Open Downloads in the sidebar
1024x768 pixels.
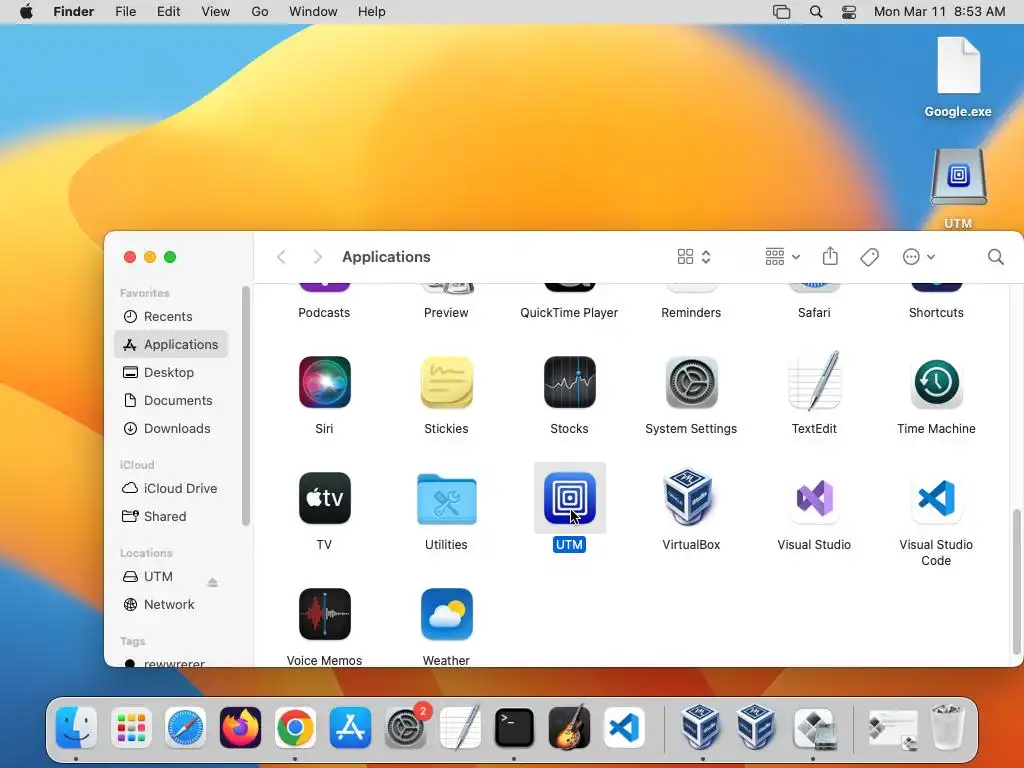tap(170, 428)
